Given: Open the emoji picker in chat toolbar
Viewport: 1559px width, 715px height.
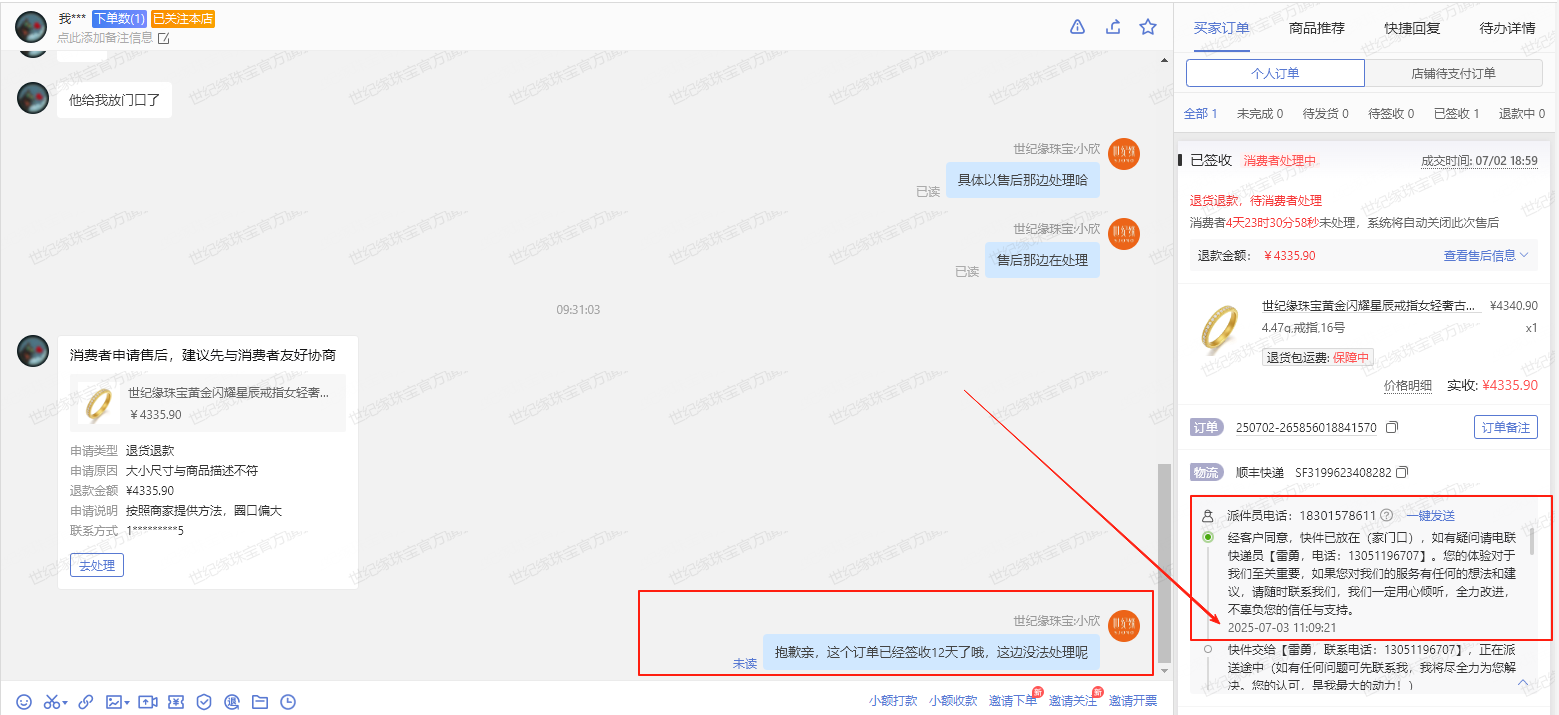Looking at the screenshot, I should (x=24, y=702).
